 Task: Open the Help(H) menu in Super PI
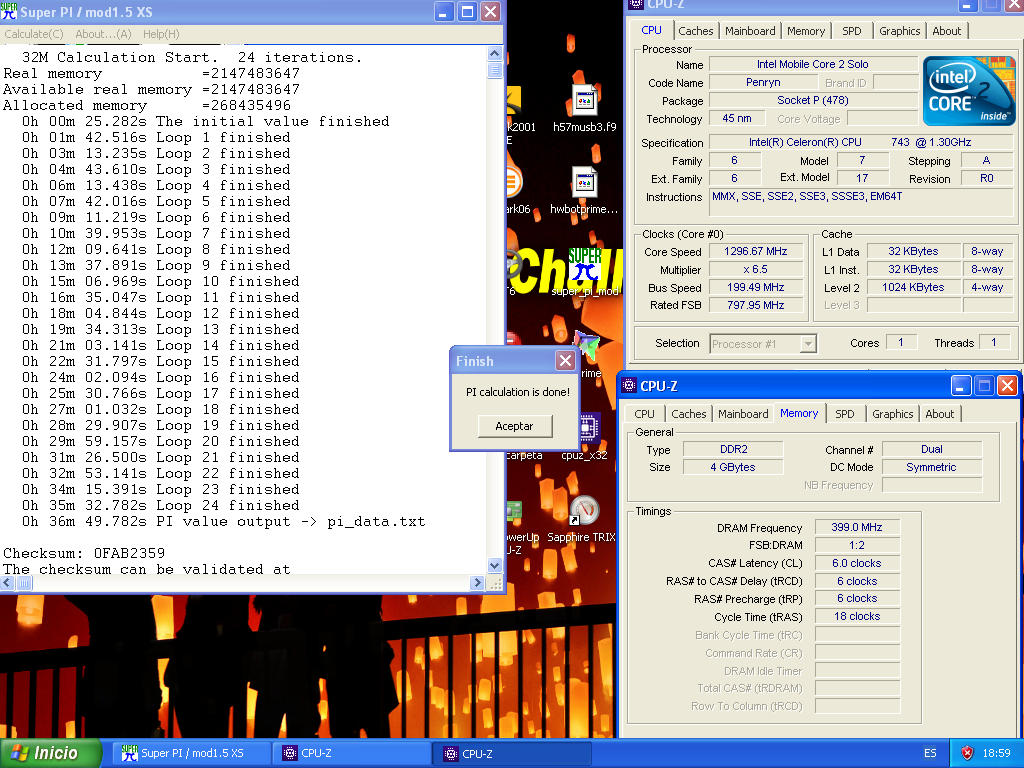coord(161,34)
